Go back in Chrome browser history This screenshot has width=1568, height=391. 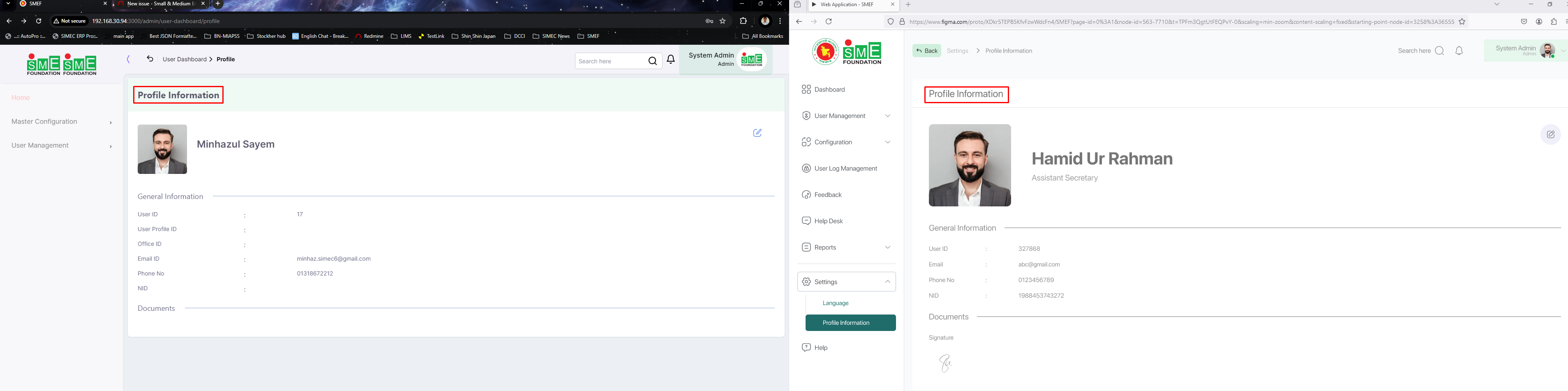(x=9, y=21)
